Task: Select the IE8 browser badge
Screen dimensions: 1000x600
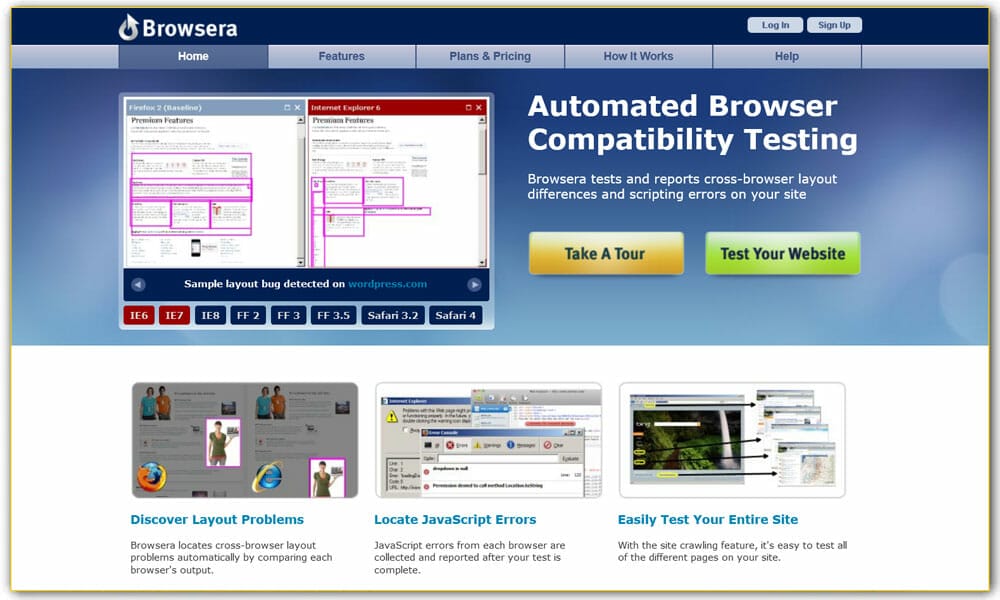Action: 210,315
